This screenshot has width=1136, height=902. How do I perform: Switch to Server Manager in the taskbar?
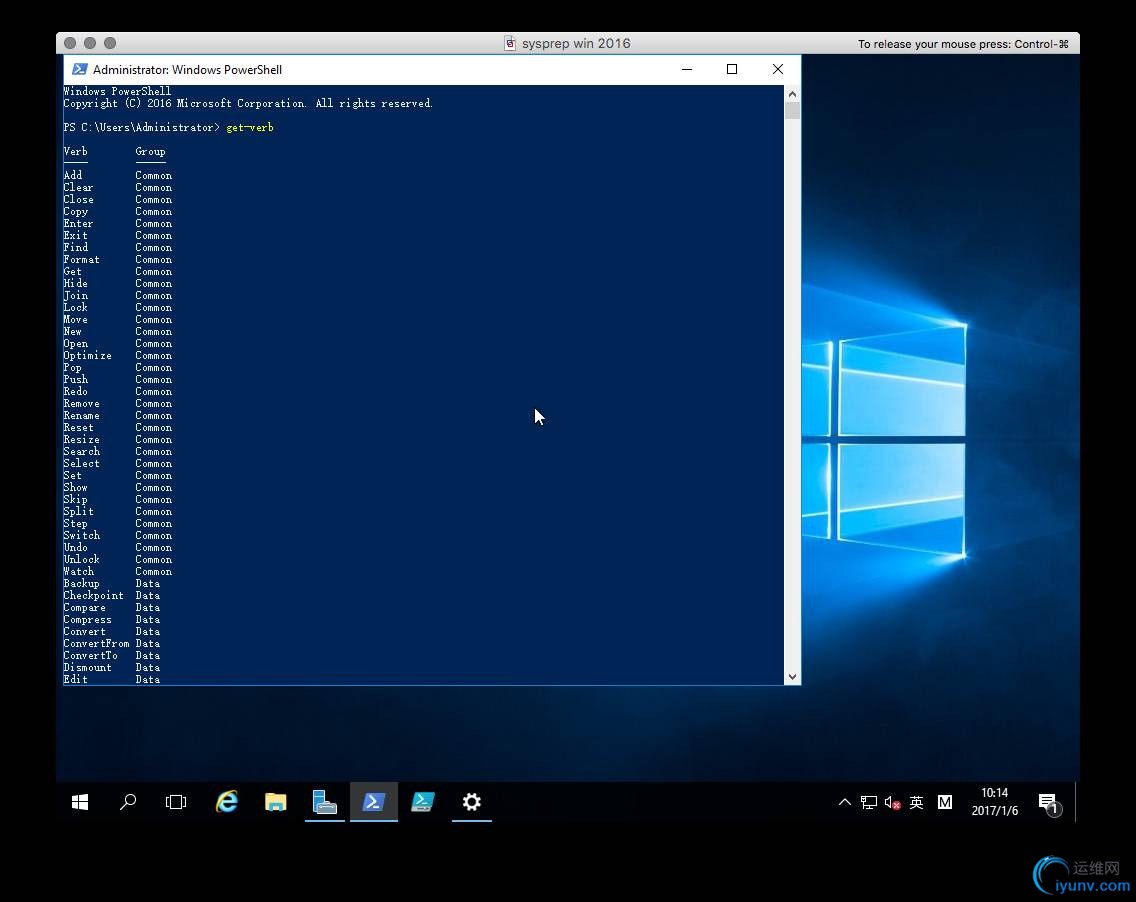[324, 802]
